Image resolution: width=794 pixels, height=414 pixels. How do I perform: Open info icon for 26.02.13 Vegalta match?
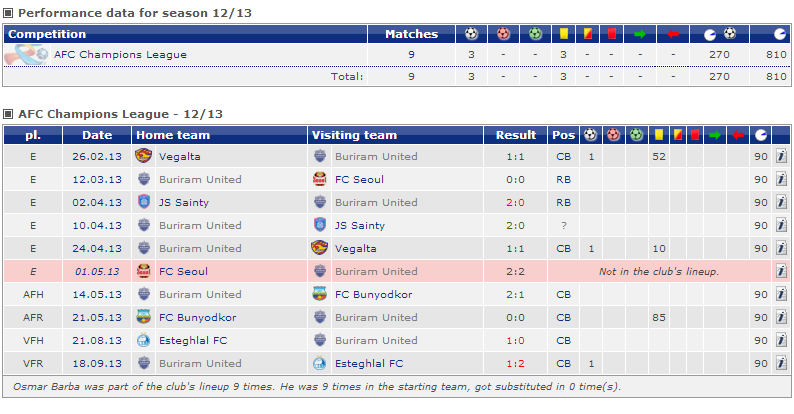781,156
